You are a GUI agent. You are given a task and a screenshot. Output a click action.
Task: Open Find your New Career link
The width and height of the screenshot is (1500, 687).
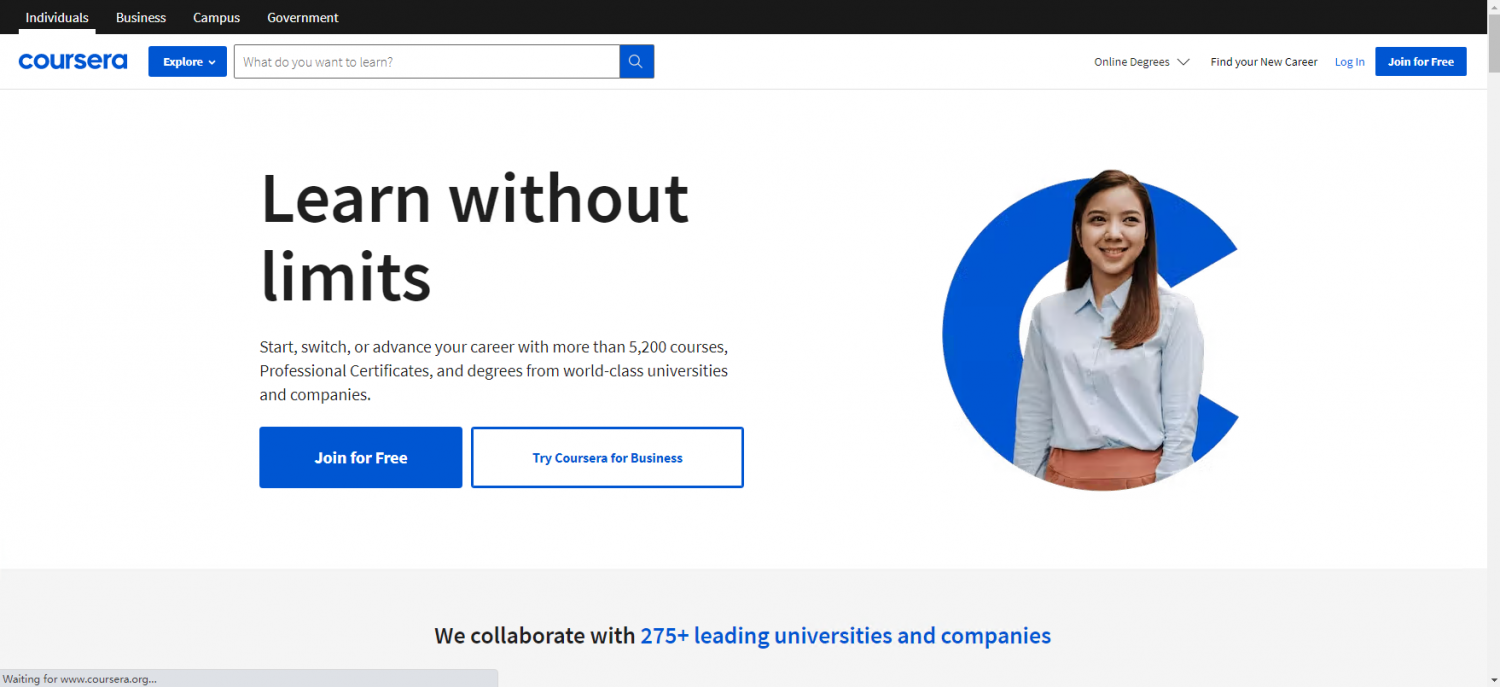tap(1264, 62)
